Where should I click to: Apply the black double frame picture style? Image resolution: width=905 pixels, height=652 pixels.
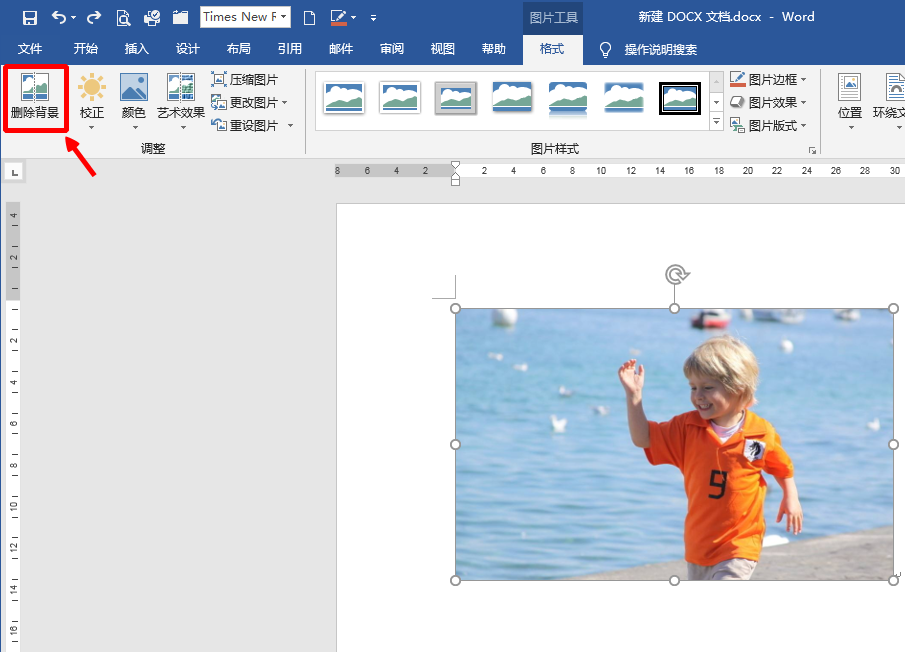[x=680, y=98]
